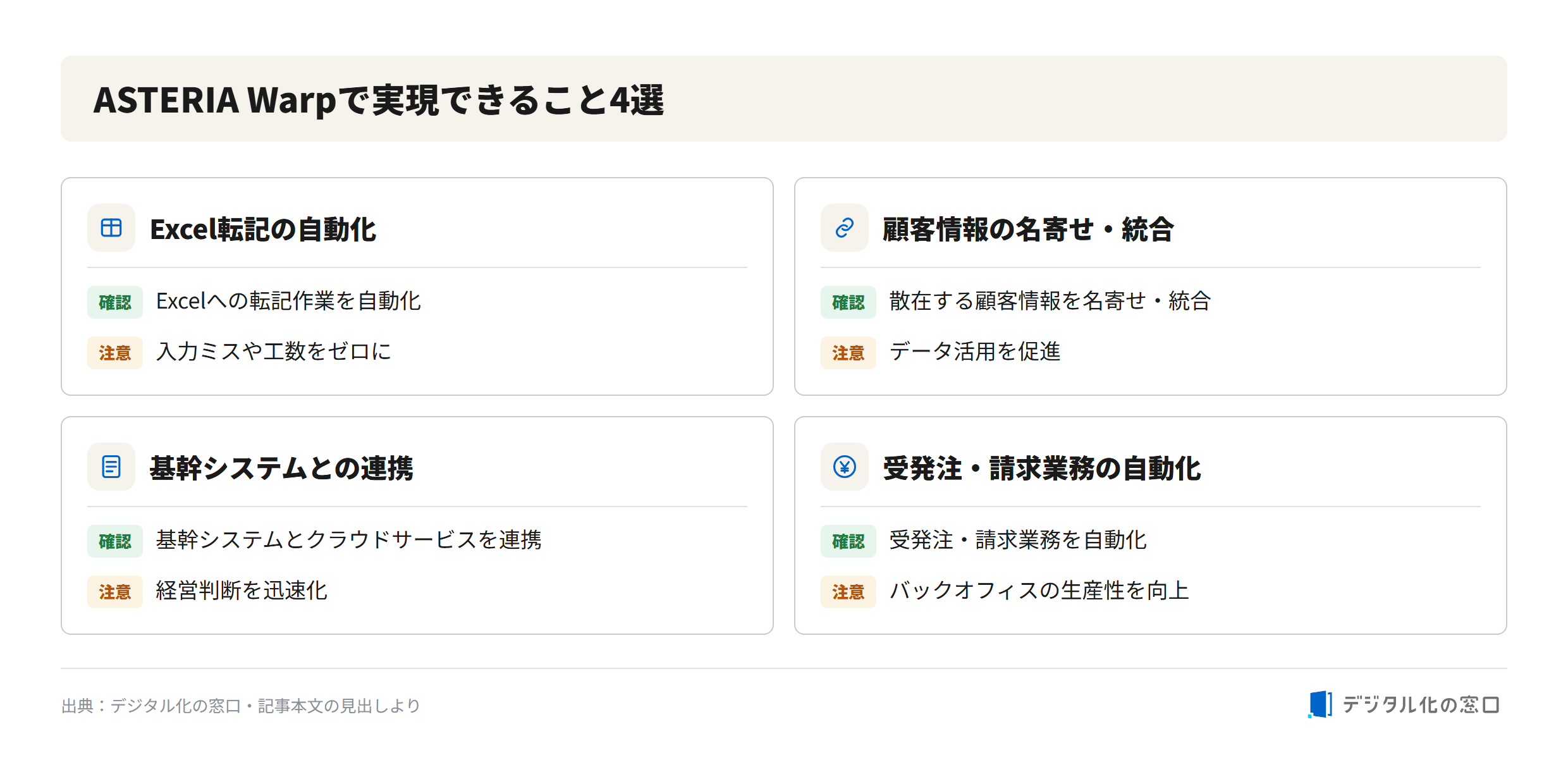
Task: Click the 確認 badge beside 基幹システムとクラウドサービスを連携
Action: [115, 541]
